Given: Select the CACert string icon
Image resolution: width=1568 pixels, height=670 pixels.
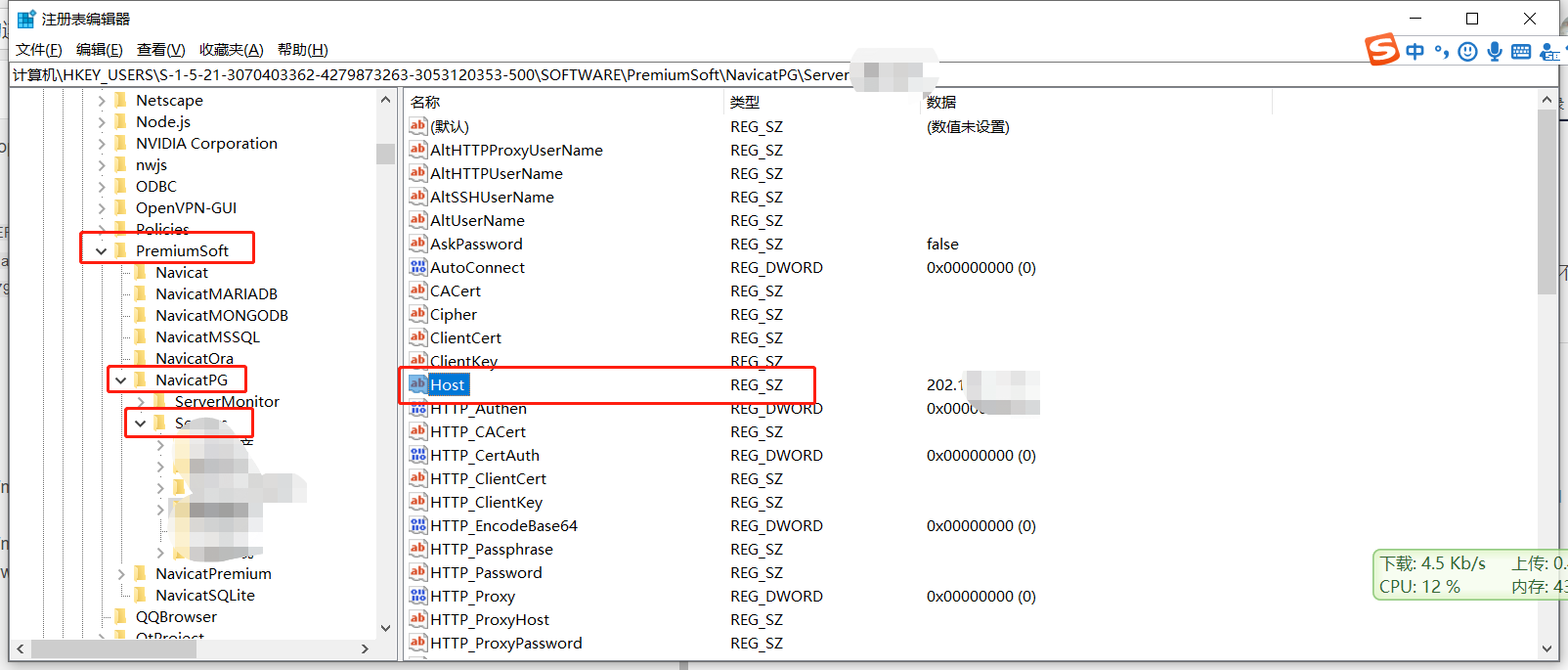Looking at the screenshot, I should (418, 290).
